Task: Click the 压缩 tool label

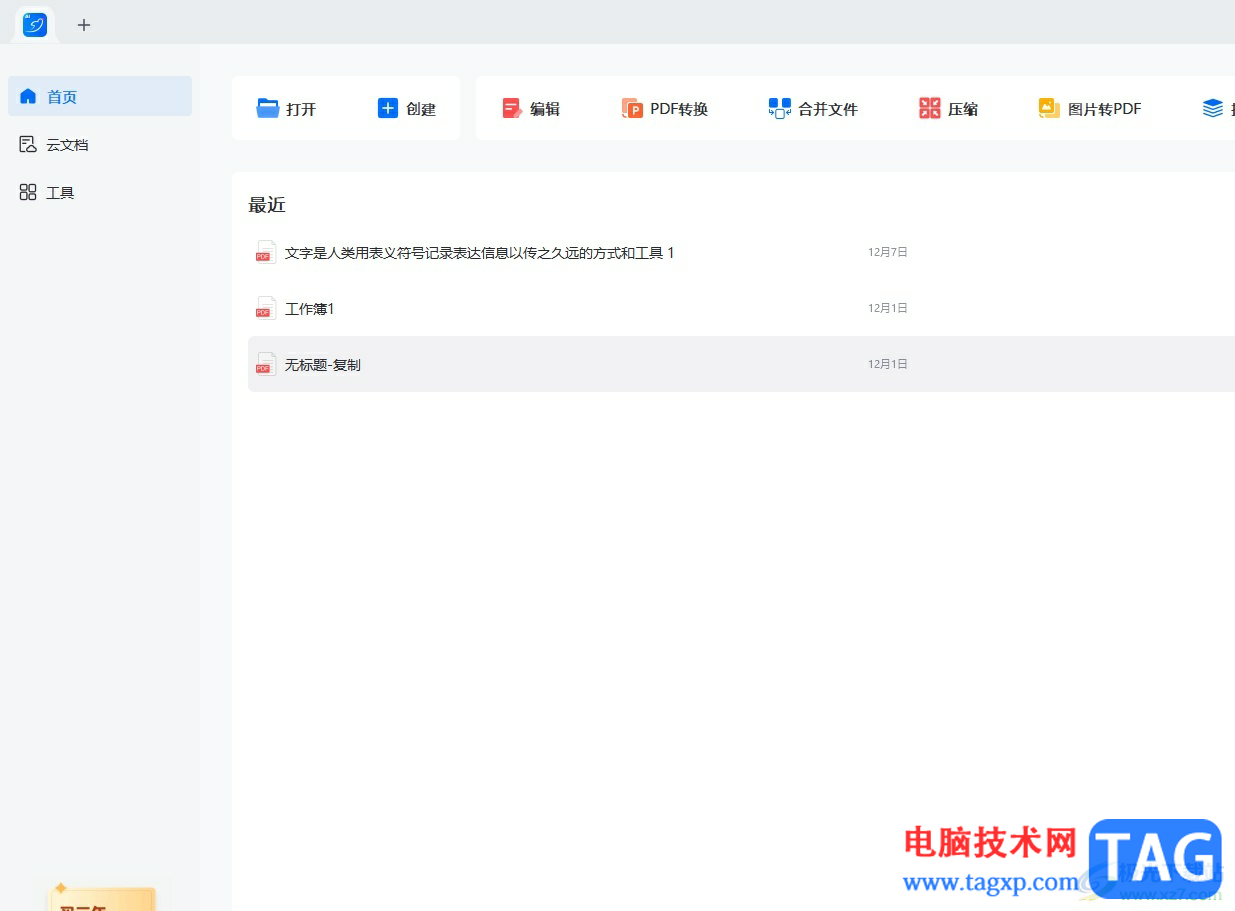Action: (963, 109)
